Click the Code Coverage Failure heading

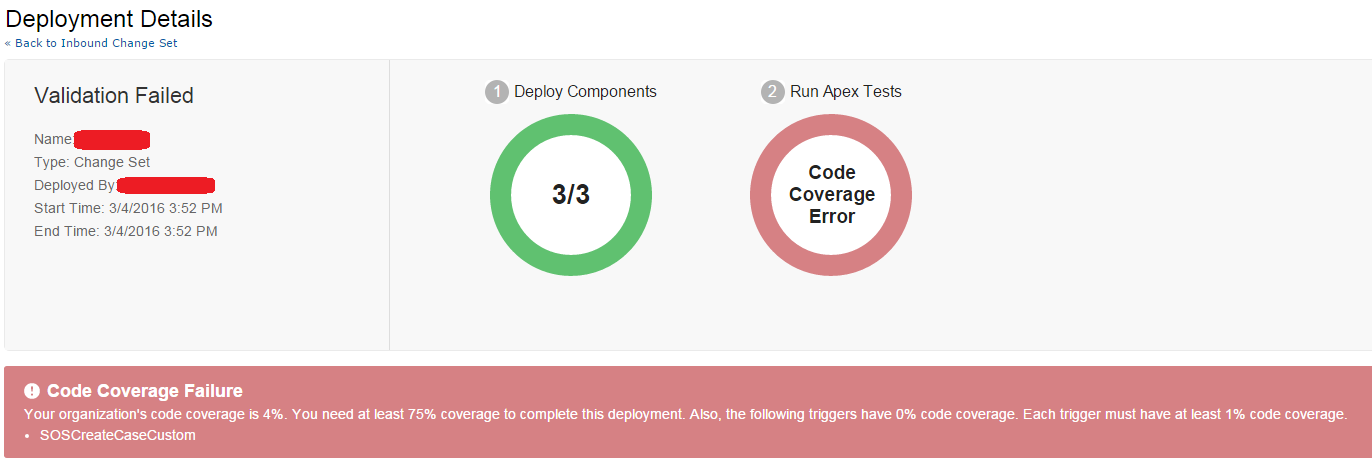click(145, 391)
